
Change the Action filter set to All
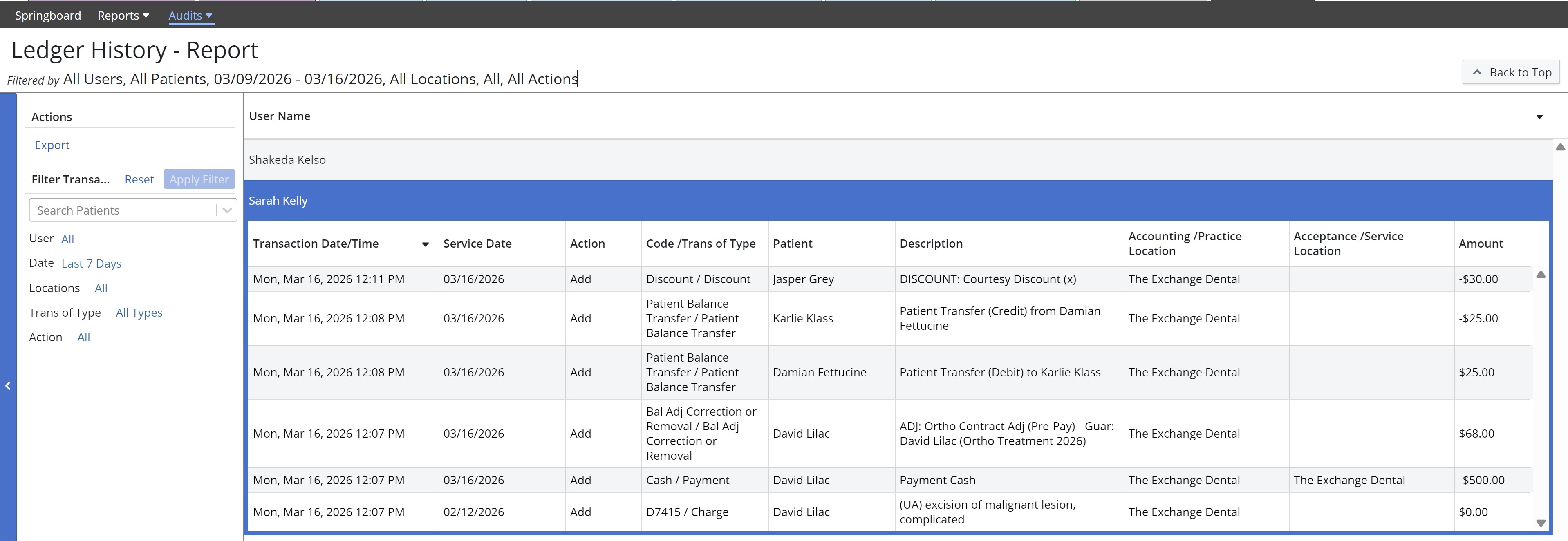83,337
